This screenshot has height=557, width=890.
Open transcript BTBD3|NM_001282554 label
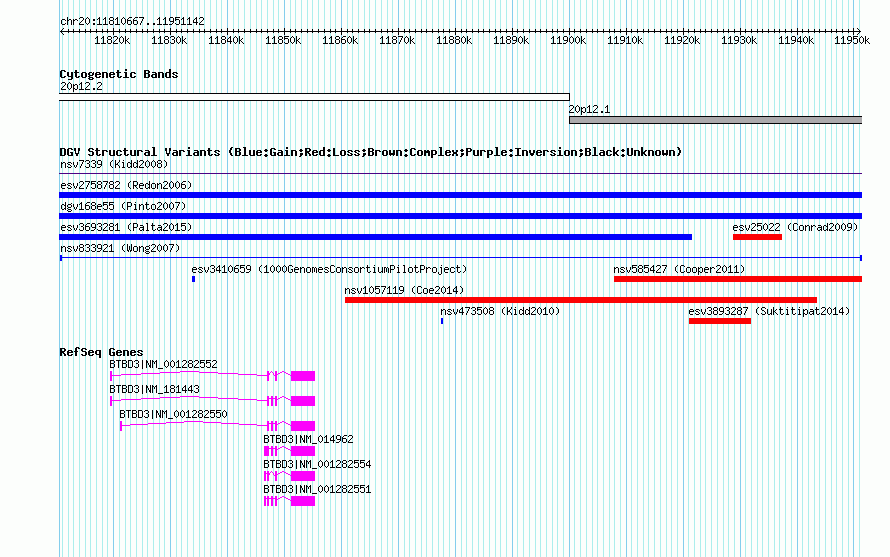(317, 464)
